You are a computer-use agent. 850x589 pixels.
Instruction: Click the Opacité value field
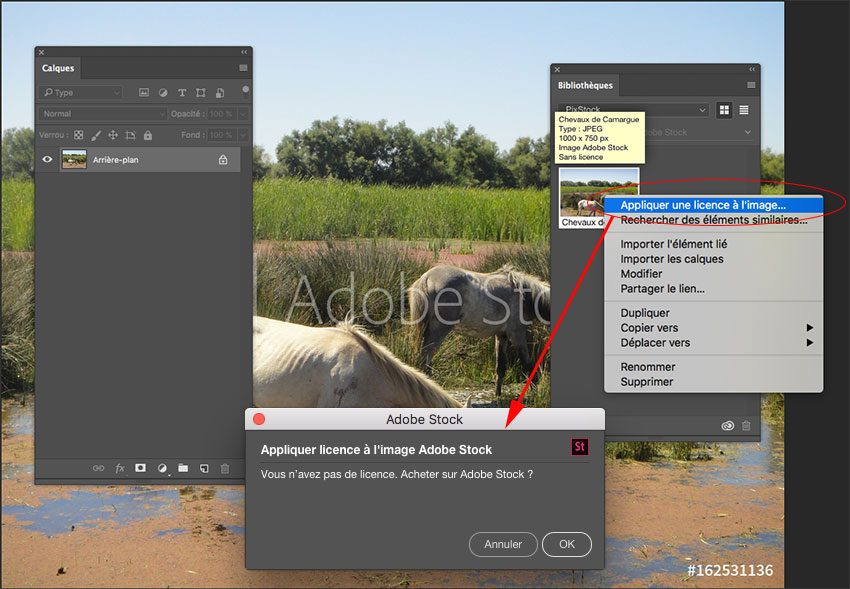point(222,114)
